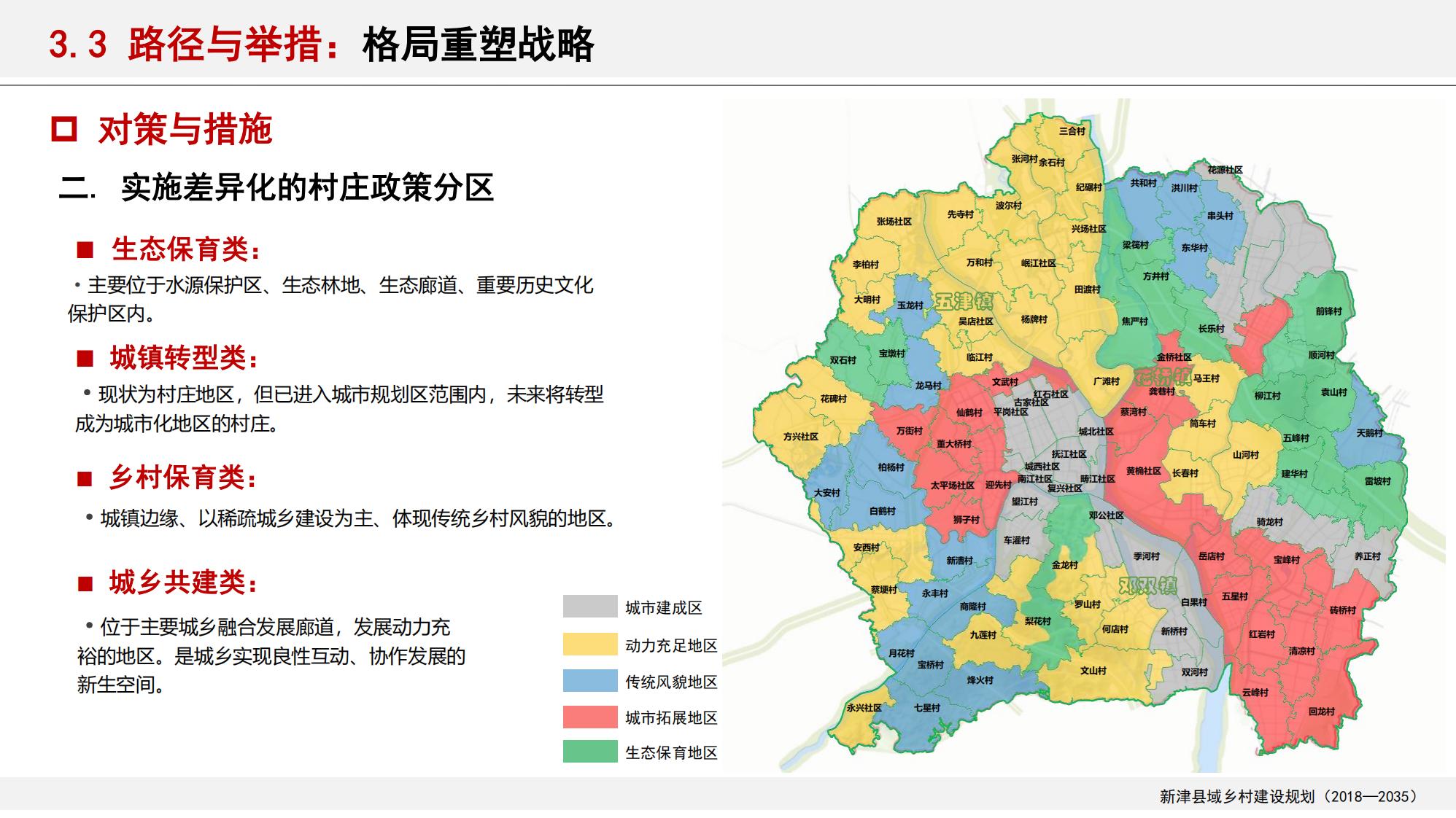Screen dimensions: 1456x818
Task: Click the 前锋村 label on the map
Action: [1329, 311]
